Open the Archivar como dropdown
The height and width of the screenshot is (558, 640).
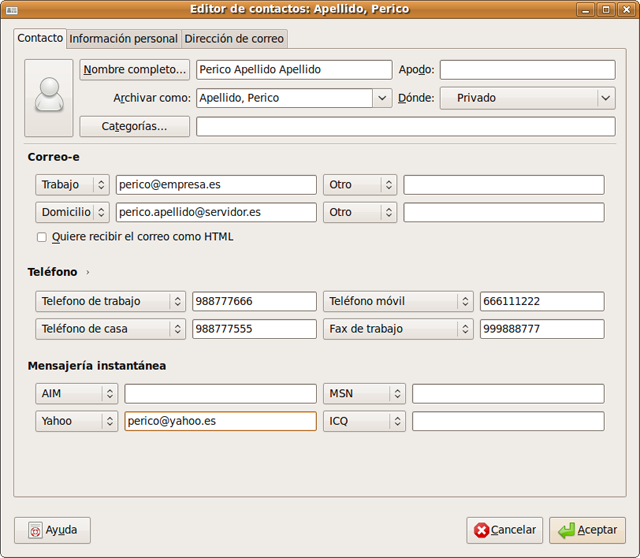point(382,98)
